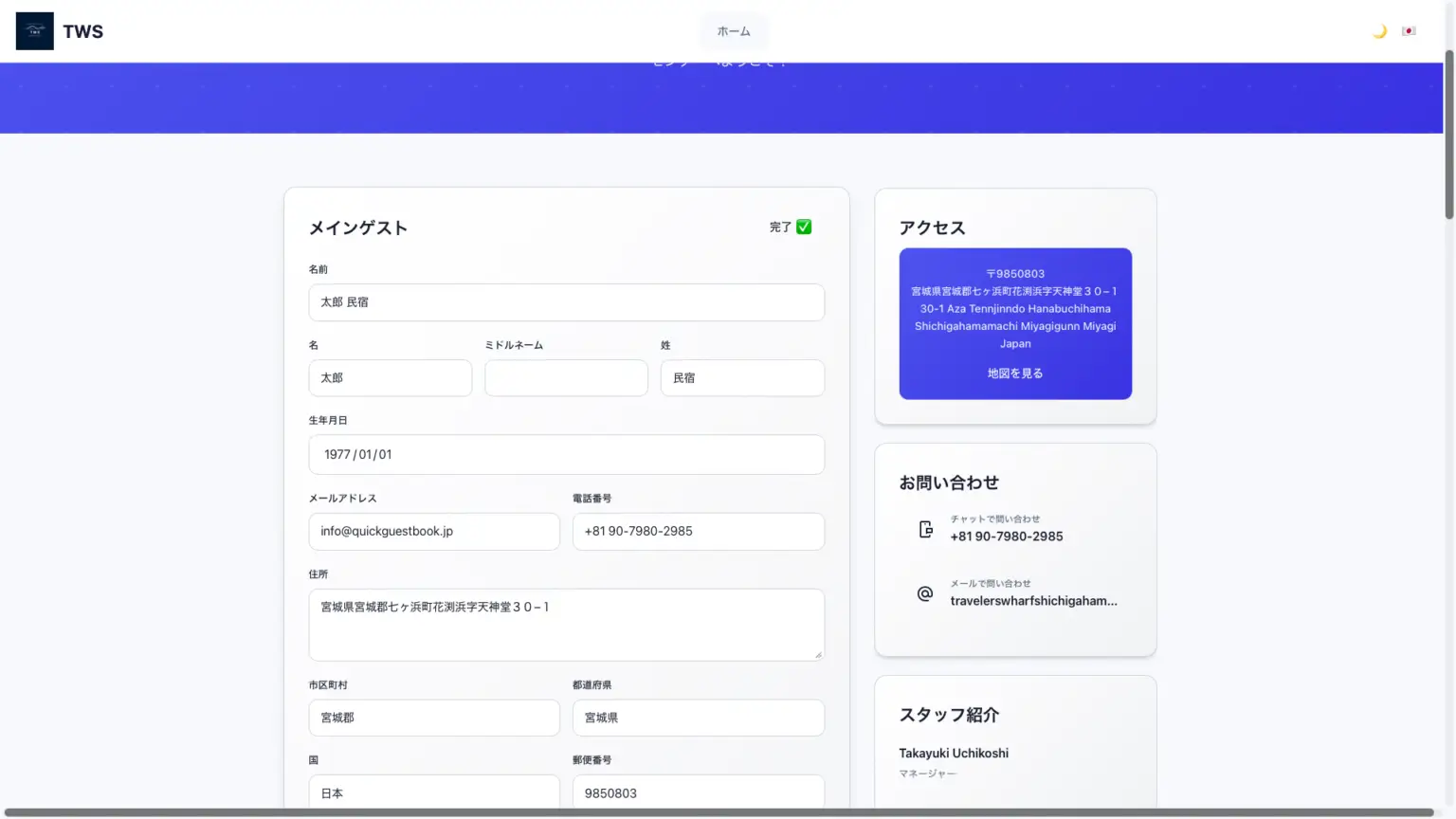The width and height of the screenshot is (1456, 819).
Task: Click the green 完了 checkmark icon
Action: tap(804, 227)
